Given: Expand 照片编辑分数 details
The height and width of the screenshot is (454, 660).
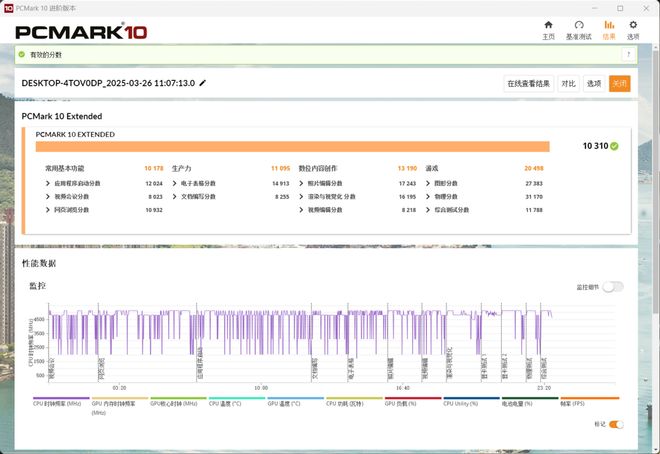Looking at the screenshot, I should (x=302, y=183).
